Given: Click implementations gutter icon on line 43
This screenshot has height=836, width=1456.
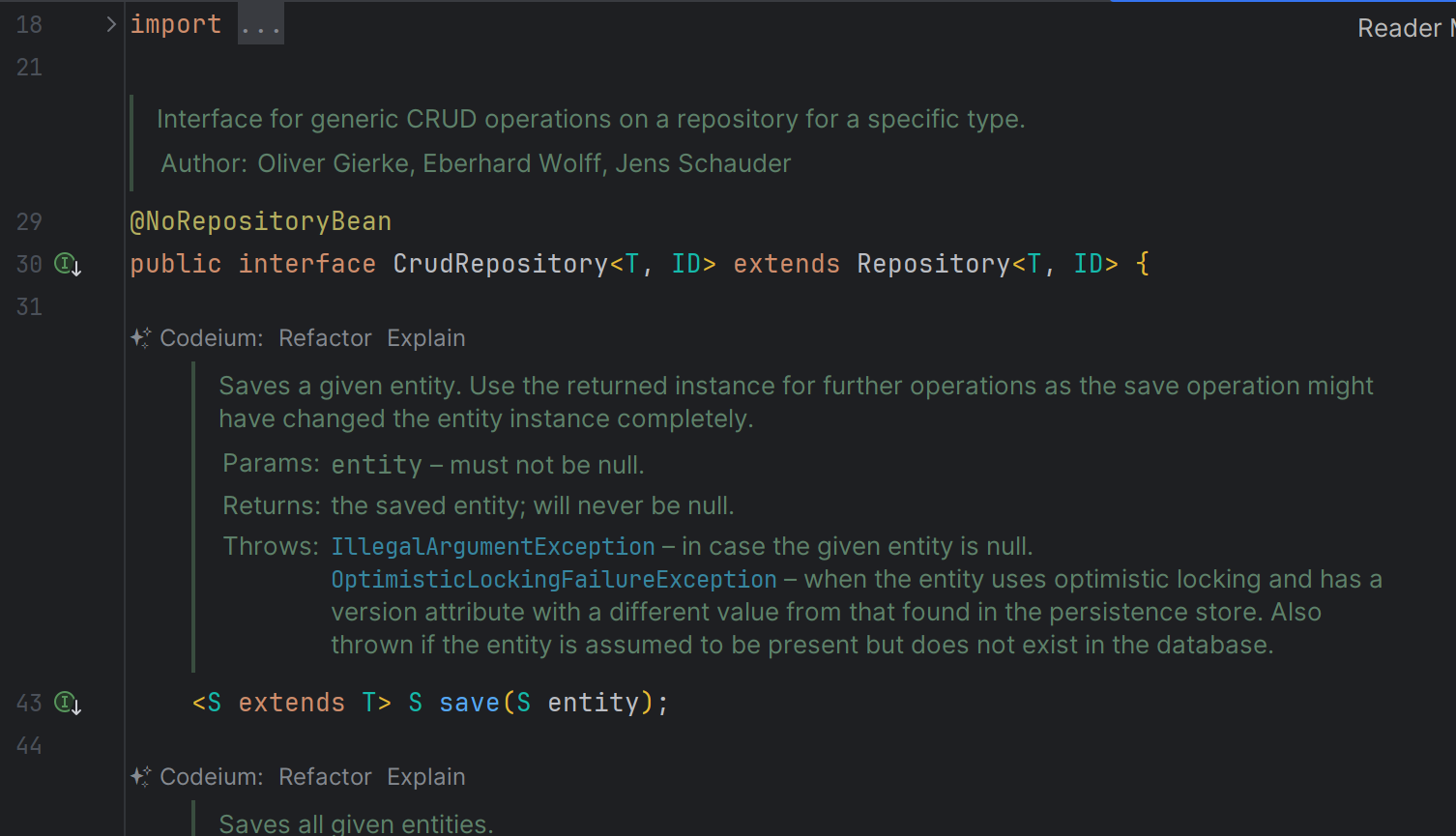Looking at the screenshot, I should tap(68, 703).
